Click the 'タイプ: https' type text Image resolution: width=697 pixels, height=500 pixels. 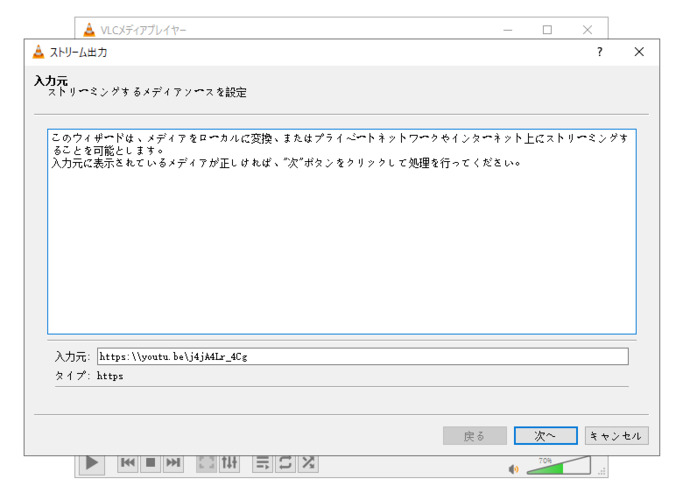coord(89,376)
